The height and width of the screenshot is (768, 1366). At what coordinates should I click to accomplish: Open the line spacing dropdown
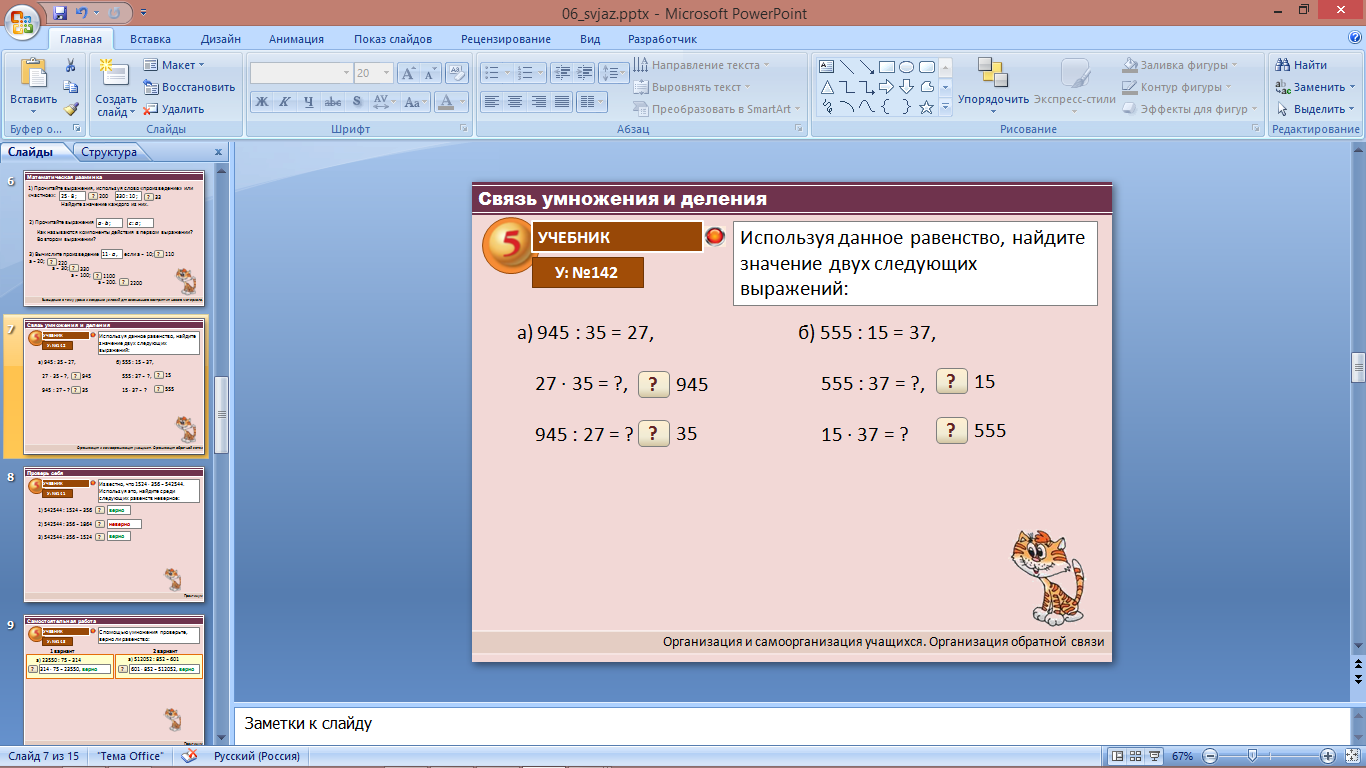pos(614,73)
